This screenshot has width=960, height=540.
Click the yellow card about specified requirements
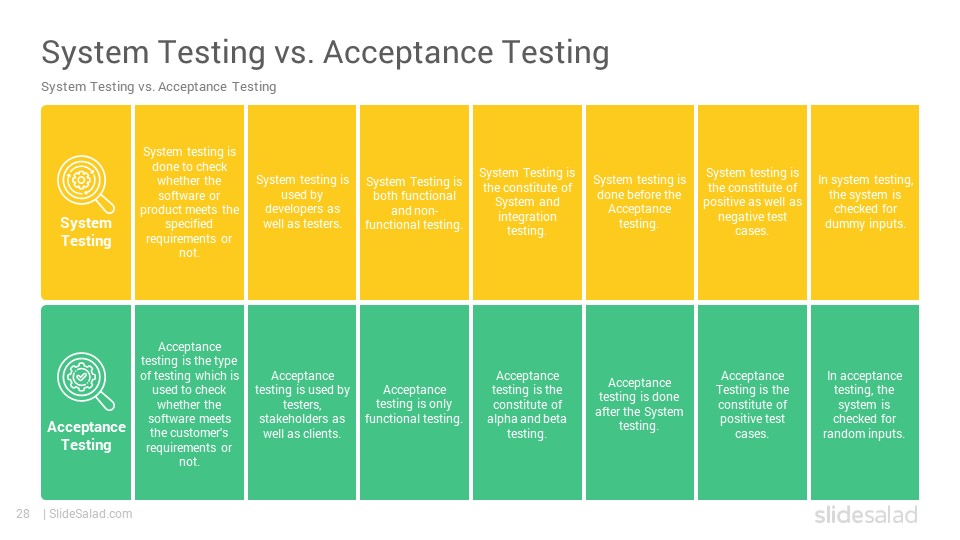(x=189, y=202)
